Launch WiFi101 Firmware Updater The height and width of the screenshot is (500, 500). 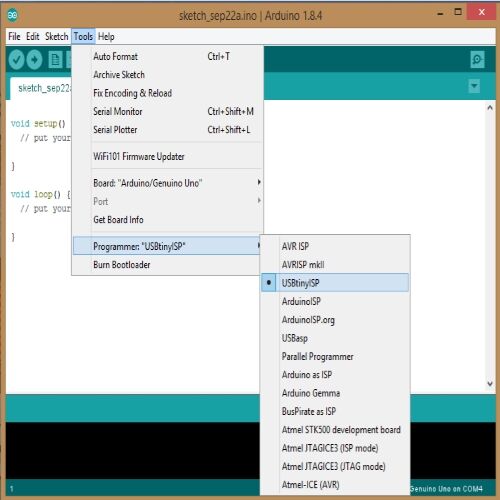(168, 156)
